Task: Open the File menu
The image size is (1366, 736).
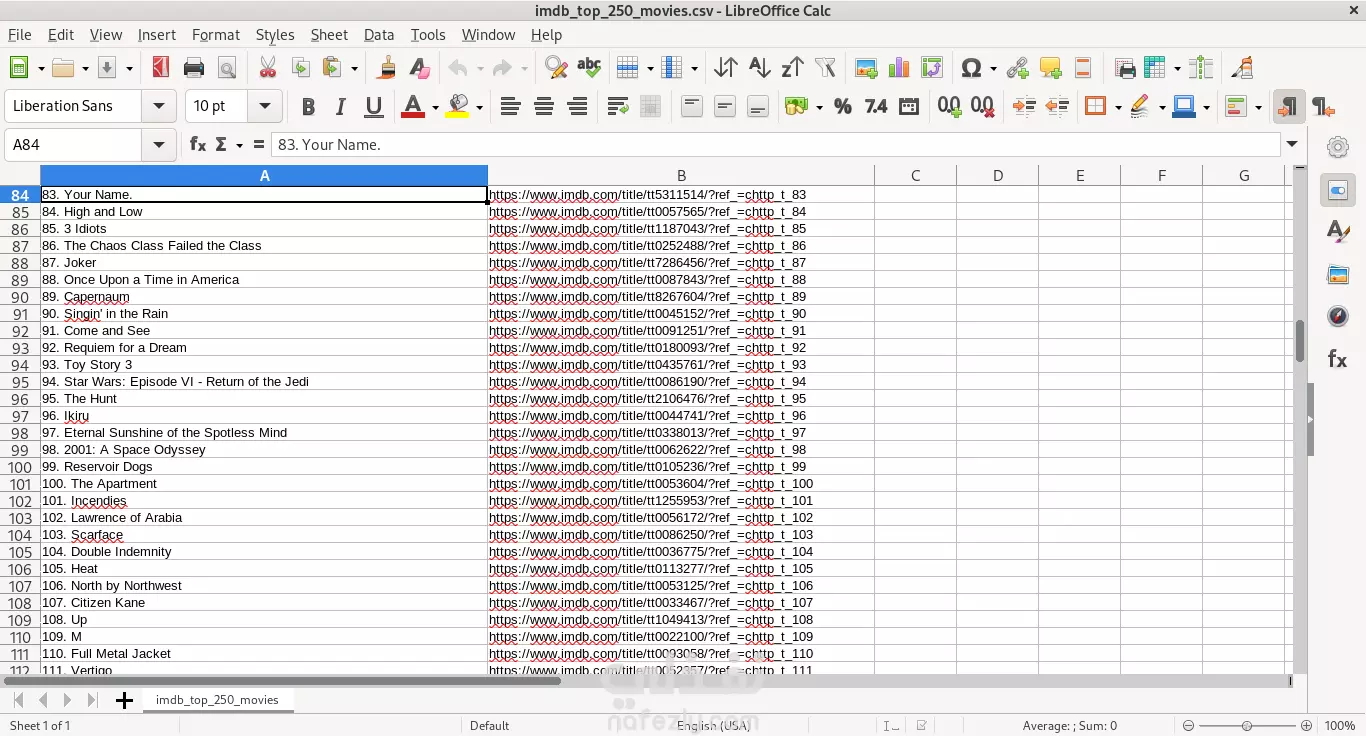Action: 20,34
